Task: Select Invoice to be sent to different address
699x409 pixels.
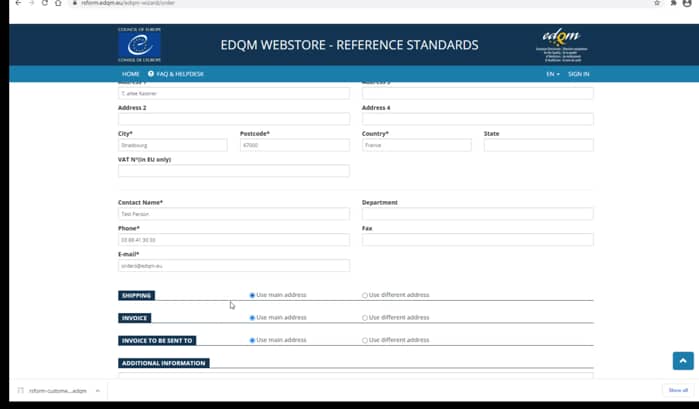Action: (365, 340)
